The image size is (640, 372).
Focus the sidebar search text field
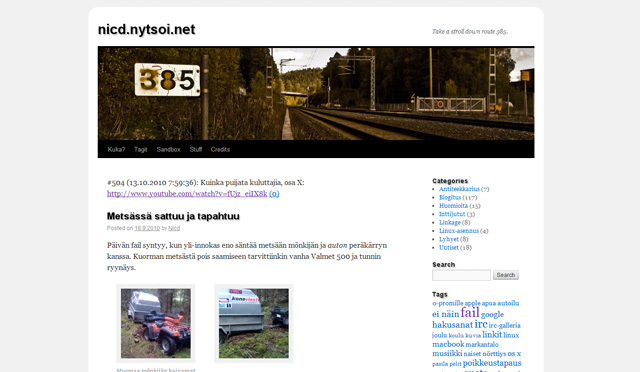click(461, 275)
